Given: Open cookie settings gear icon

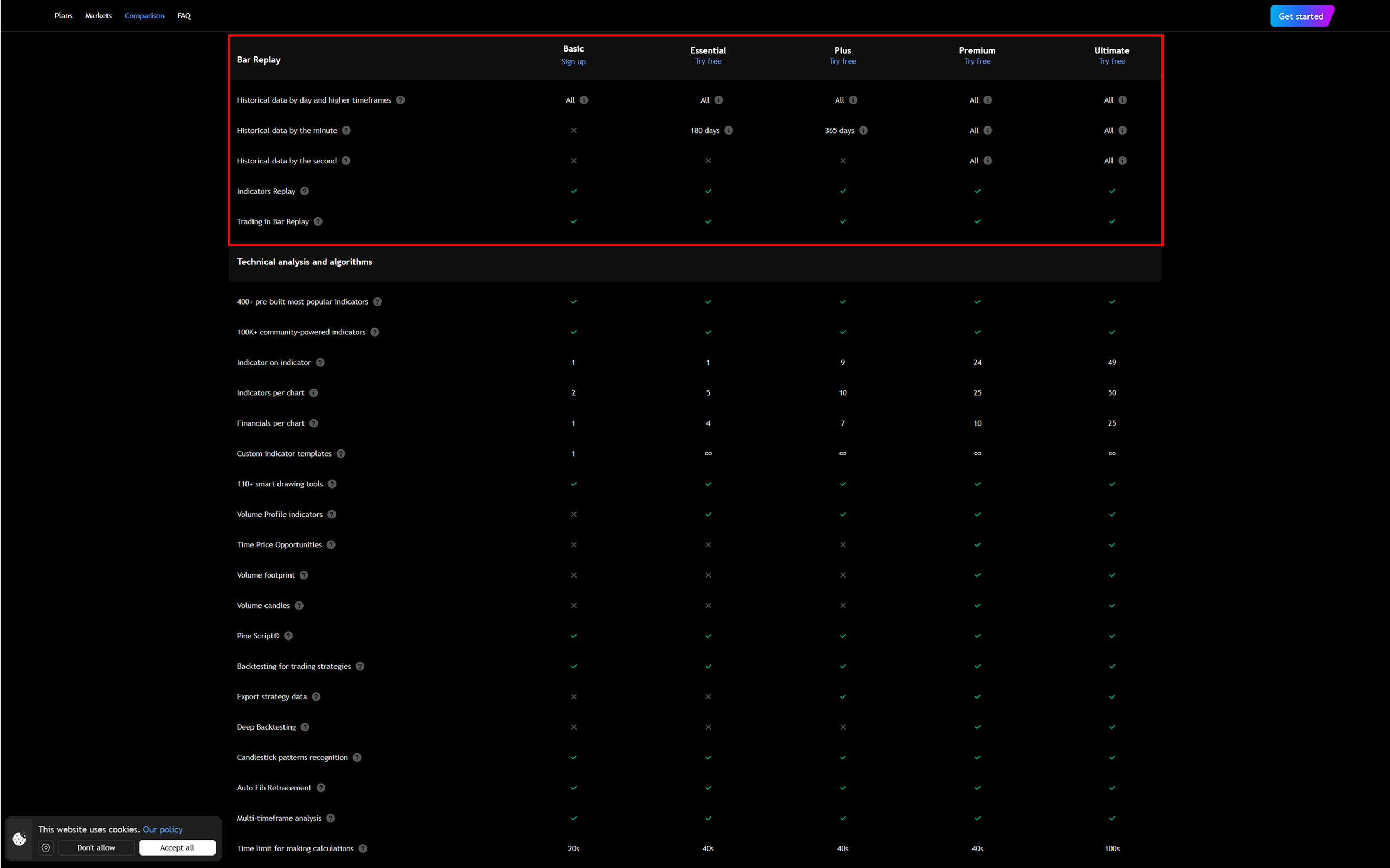Looking at the screenshot, I should pyautogui.click(x=46, y=848).
